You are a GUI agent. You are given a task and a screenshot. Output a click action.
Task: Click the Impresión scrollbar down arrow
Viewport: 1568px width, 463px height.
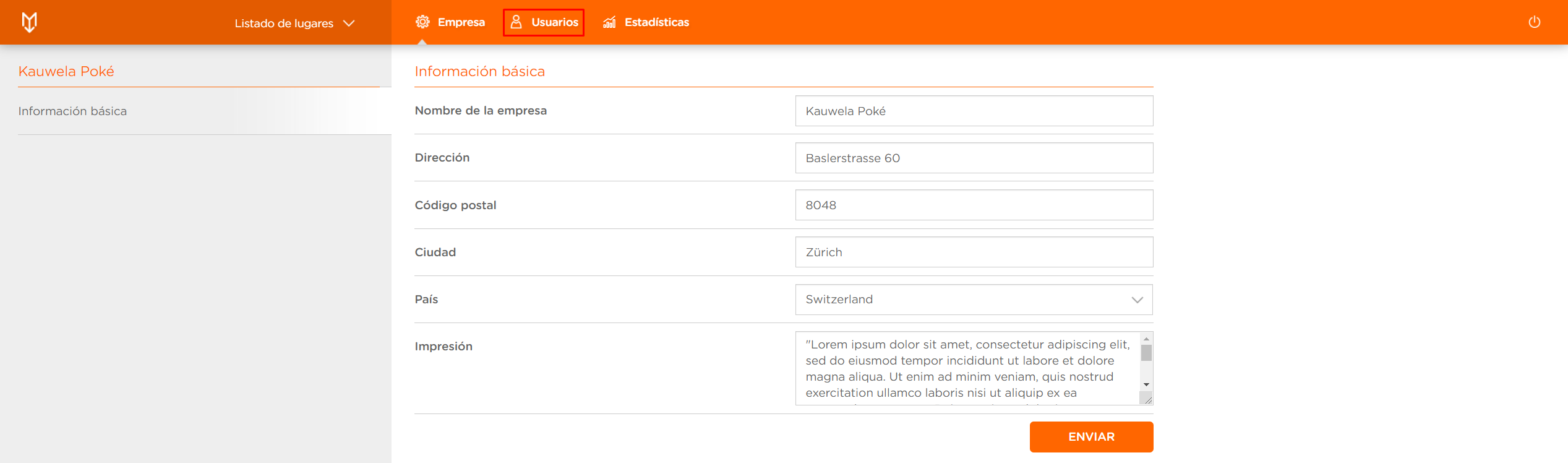click(1146, 385)
